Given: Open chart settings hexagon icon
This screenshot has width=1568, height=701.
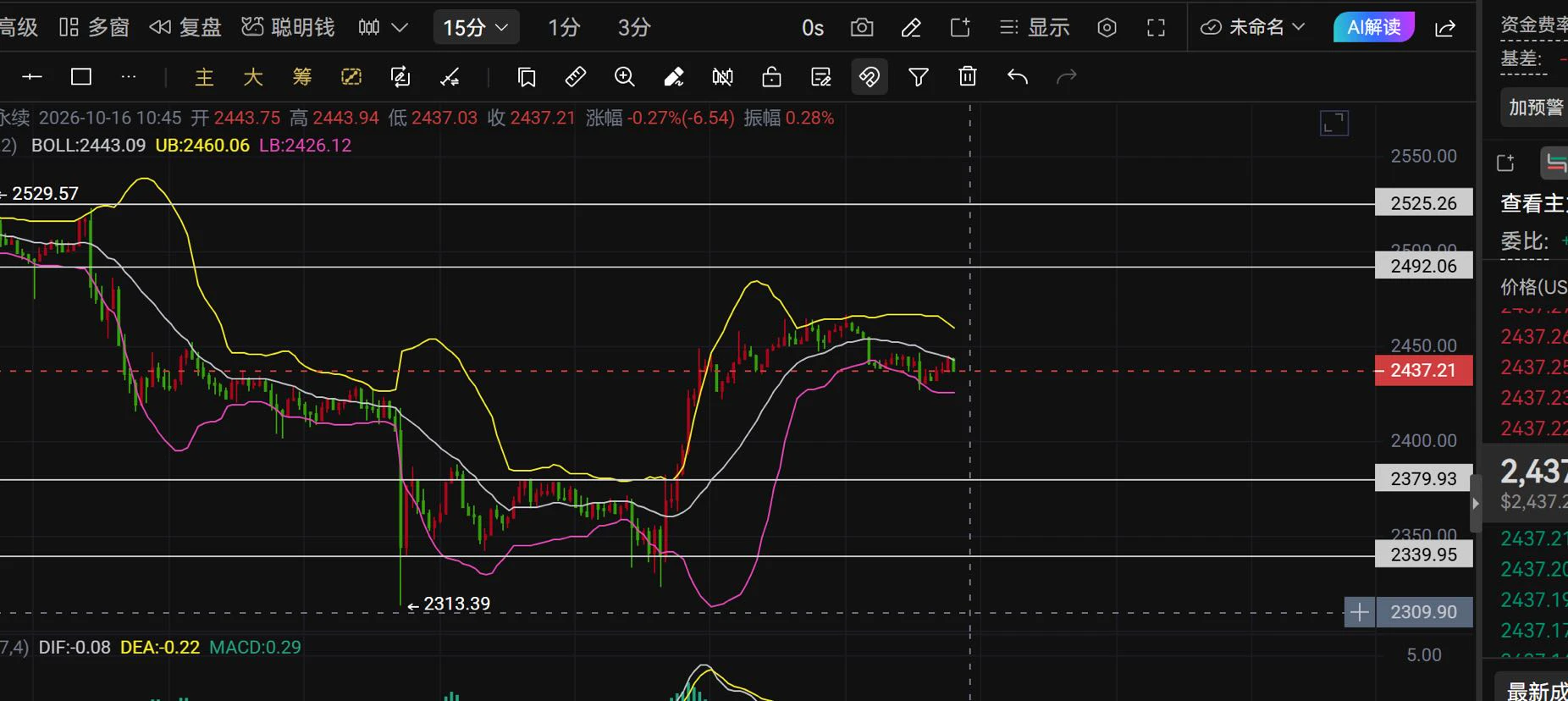Looking at the screenshot, I should (x=1107, y=28).
